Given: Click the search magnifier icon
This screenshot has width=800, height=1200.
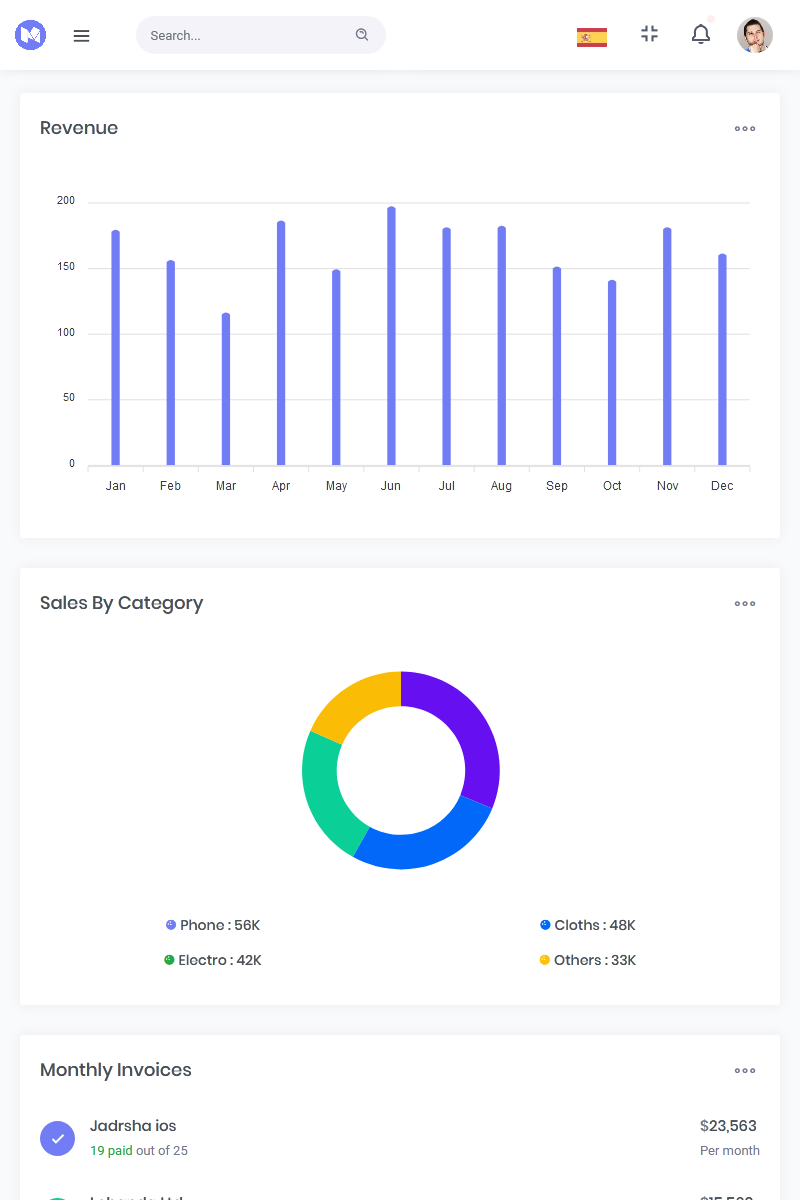Looking at the screenshot, I should tap(362, 35).
